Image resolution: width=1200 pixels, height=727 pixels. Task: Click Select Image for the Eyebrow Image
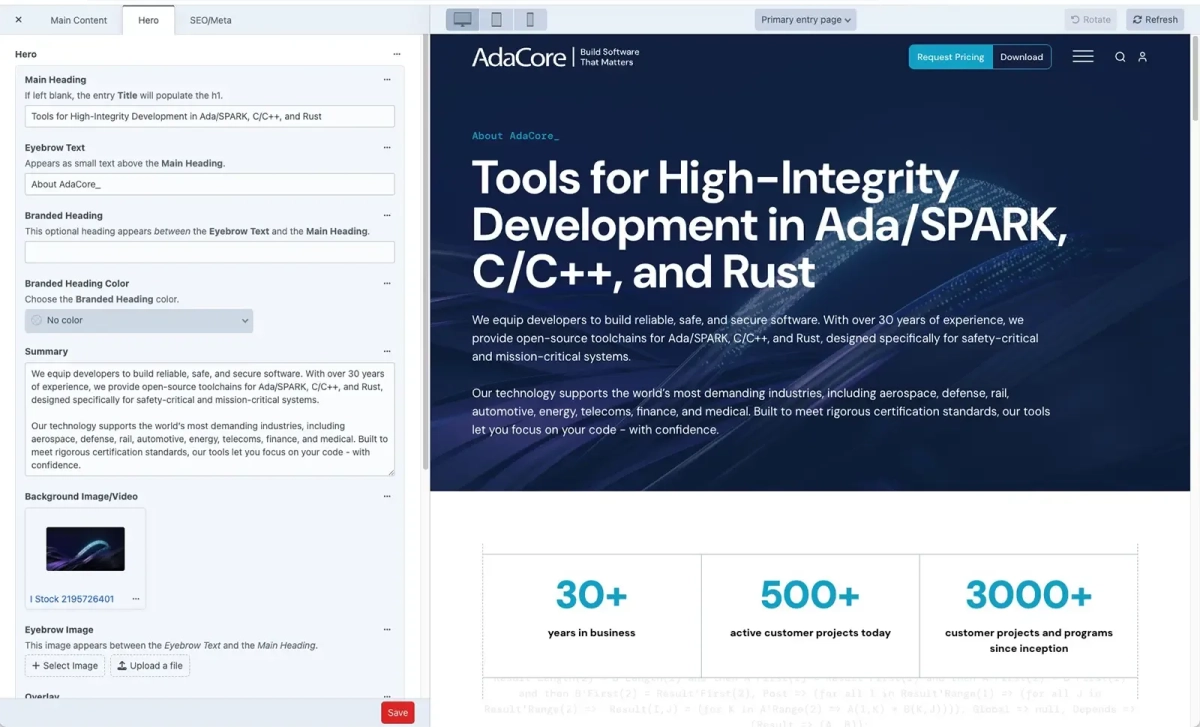coord(64,665)
